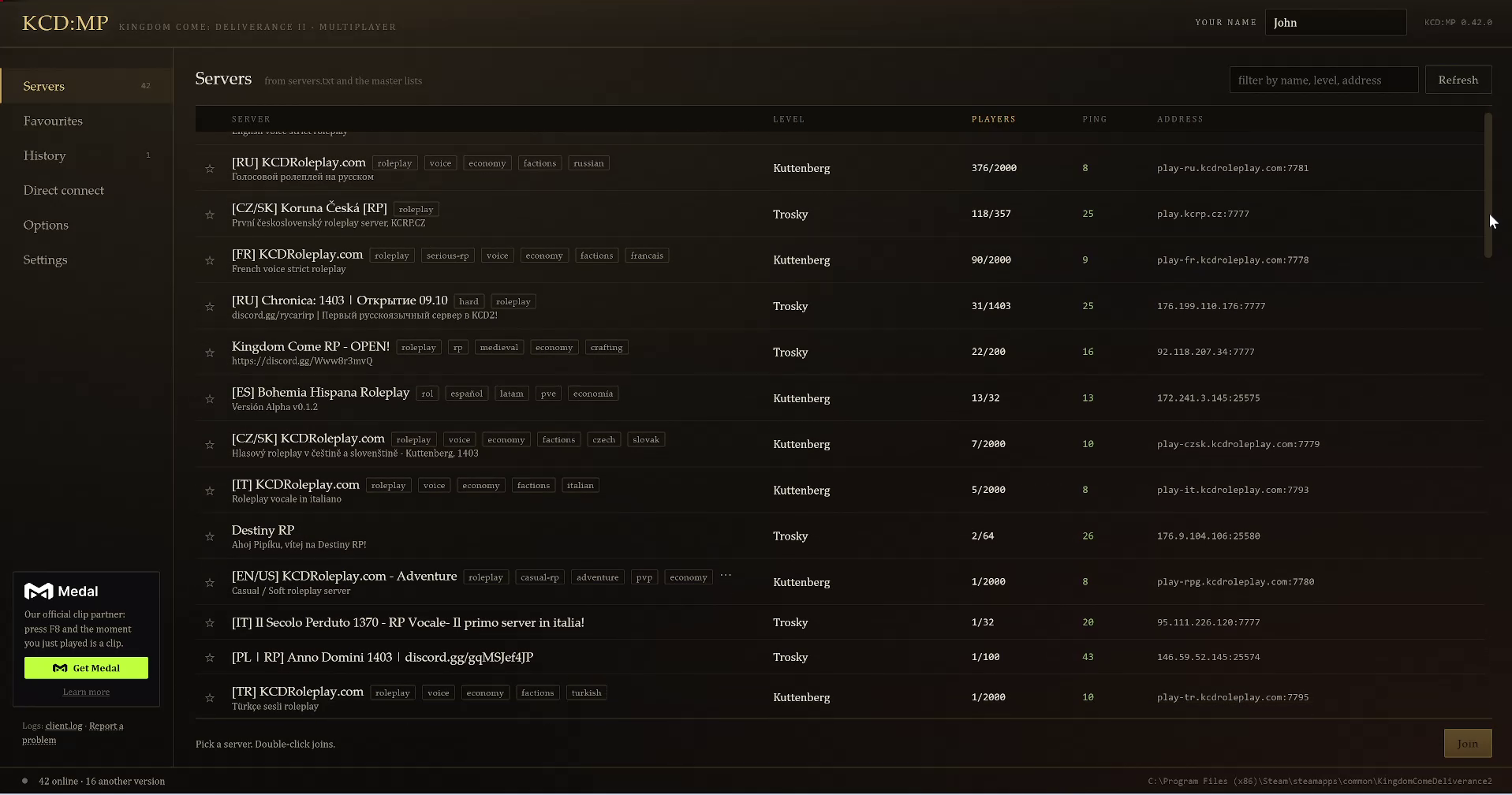Image resolution: width=1512 pixels, height=795 pixels.
Task: Toggle favourite star for [FR] KCDRoleplay.com
Action: coord(210,260)
